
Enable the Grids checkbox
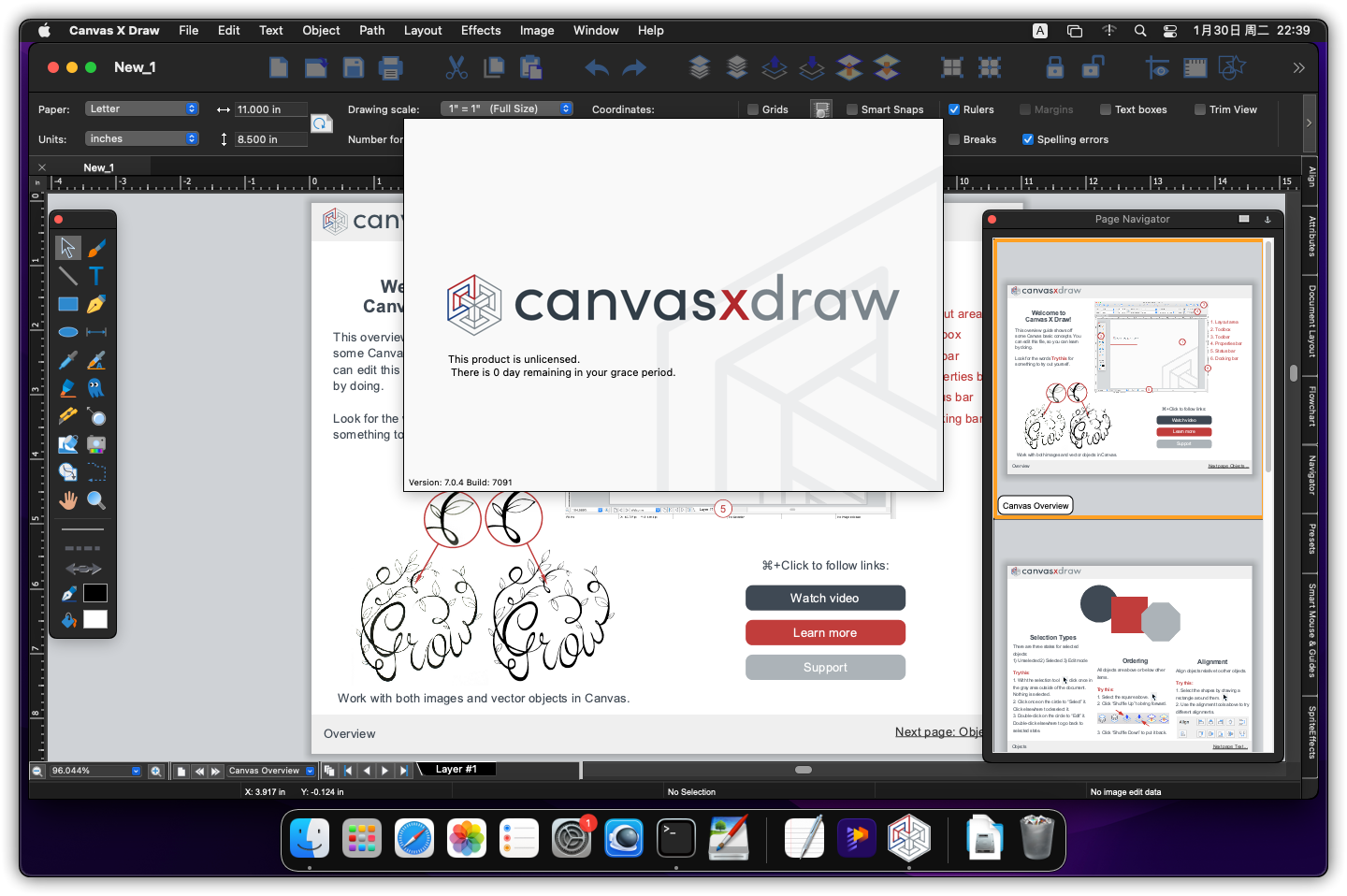click(753, 109)
